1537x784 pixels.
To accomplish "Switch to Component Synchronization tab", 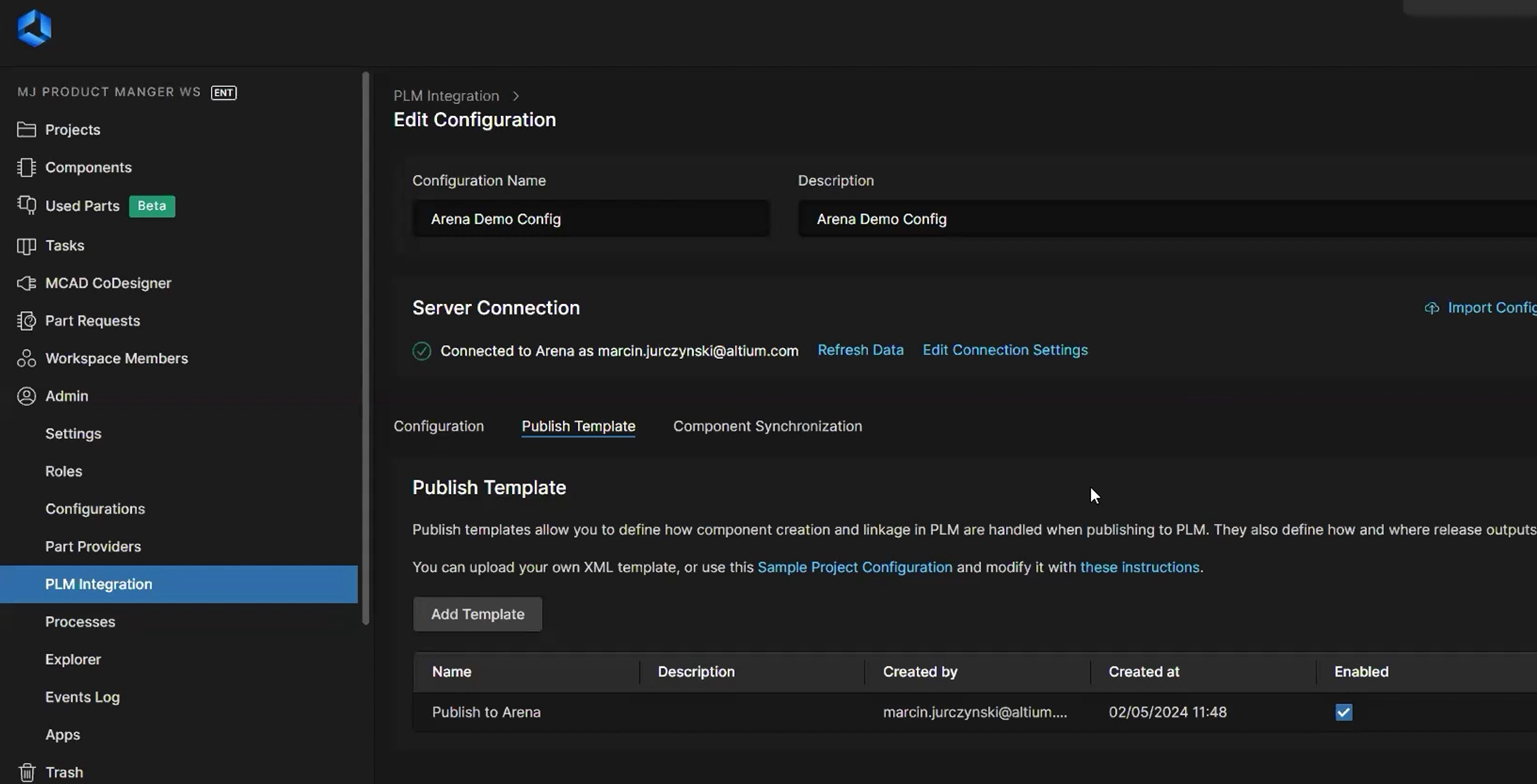I will [x=768, y=426].
